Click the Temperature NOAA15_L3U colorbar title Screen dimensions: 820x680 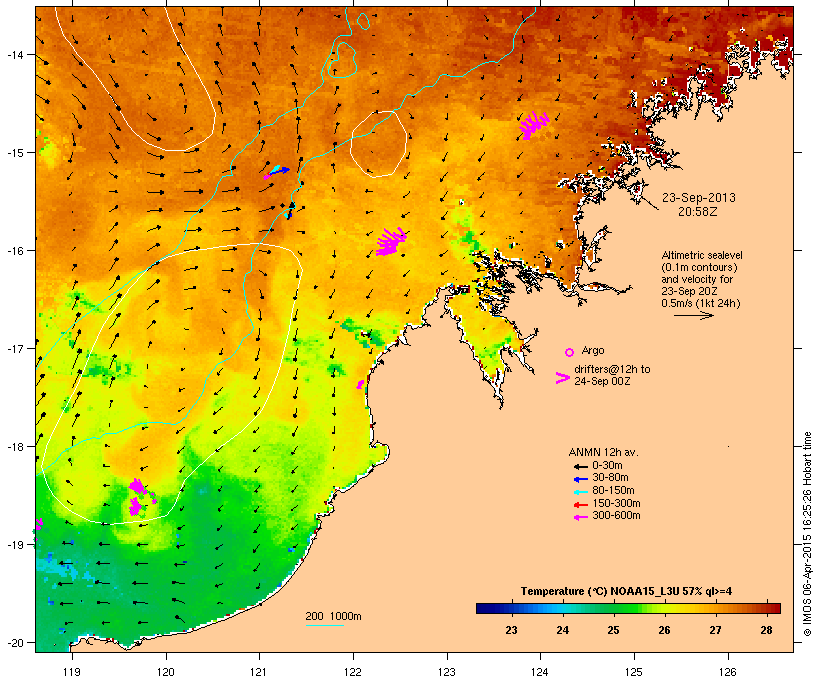626,592
